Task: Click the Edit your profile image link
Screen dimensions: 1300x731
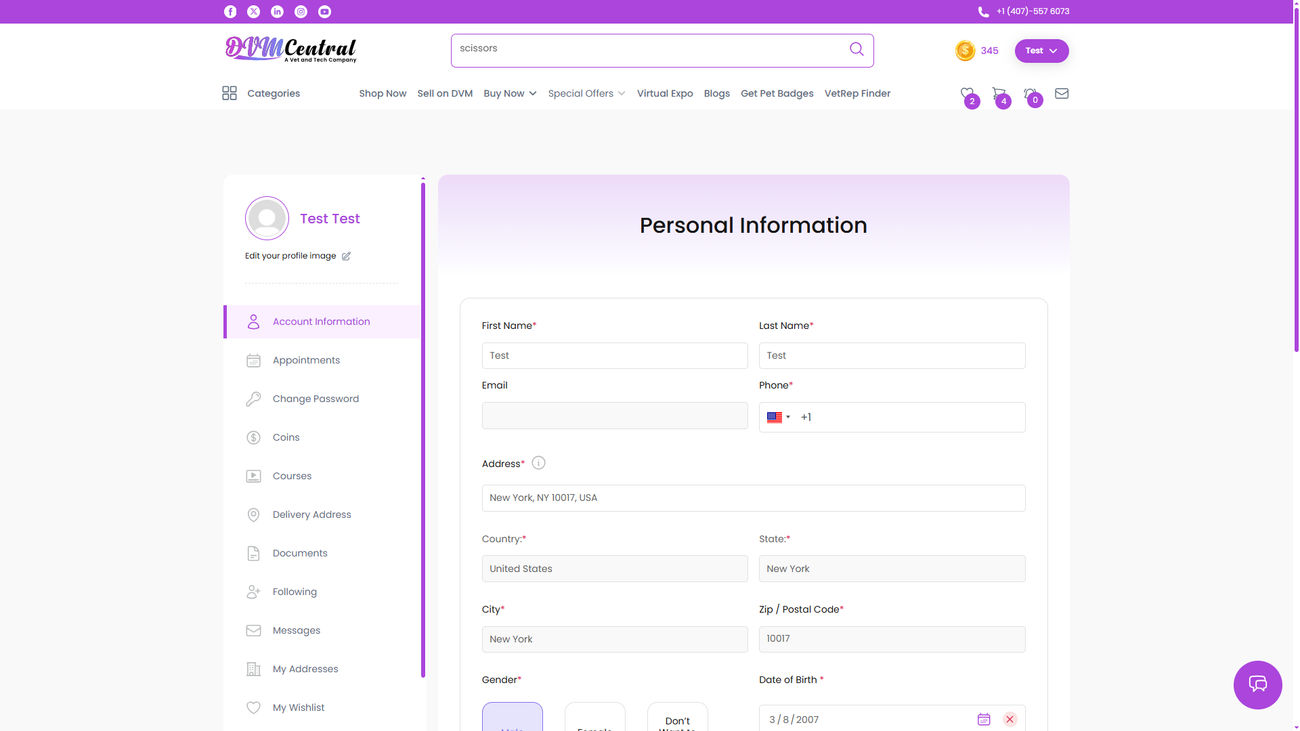Action: [290, 256]
